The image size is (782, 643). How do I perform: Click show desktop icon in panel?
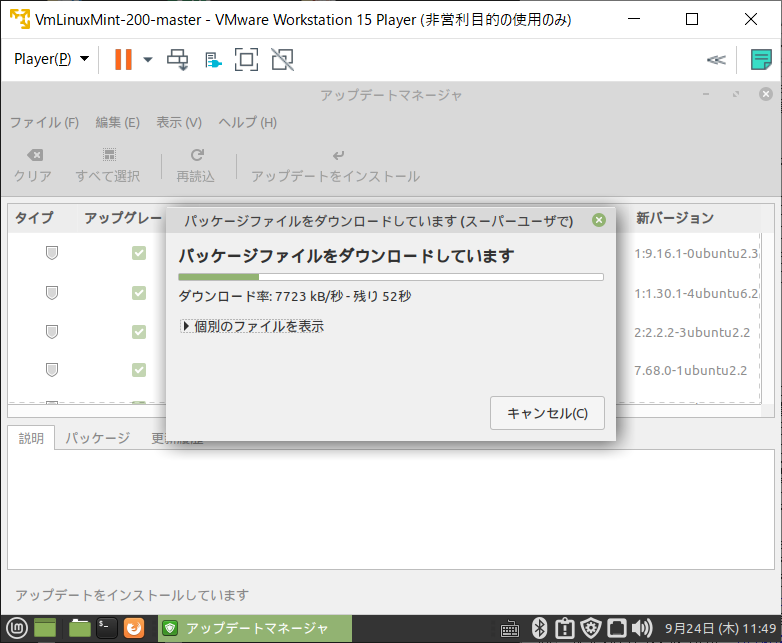(x=45, y=628)
